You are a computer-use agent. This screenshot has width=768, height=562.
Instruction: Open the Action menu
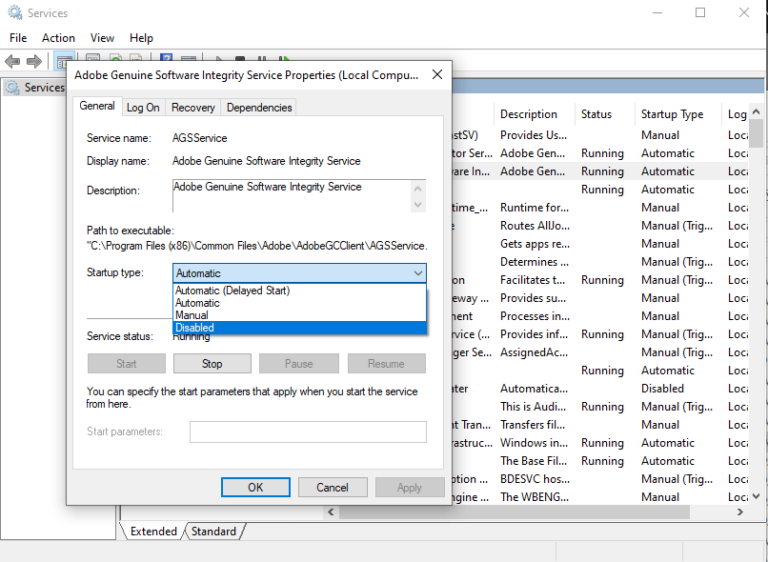pyautogui.click(x=58, y=38)
